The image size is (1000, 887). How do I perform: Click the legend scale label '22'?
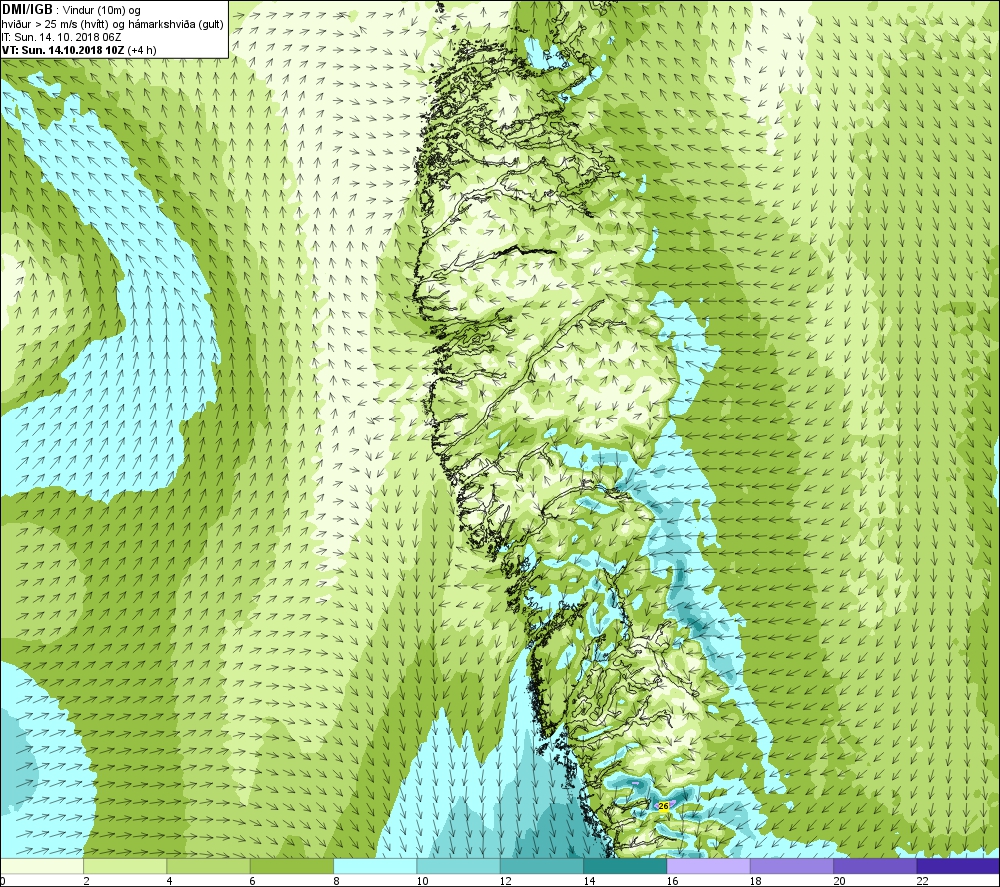coord(922,881)
